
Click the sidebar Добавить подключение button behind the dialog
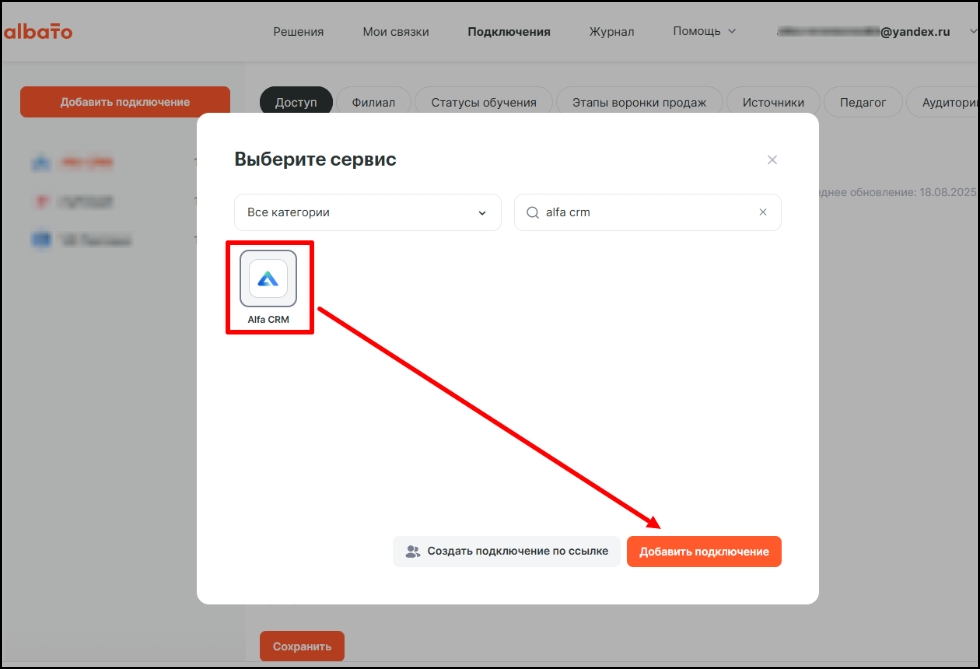(125, 102)
